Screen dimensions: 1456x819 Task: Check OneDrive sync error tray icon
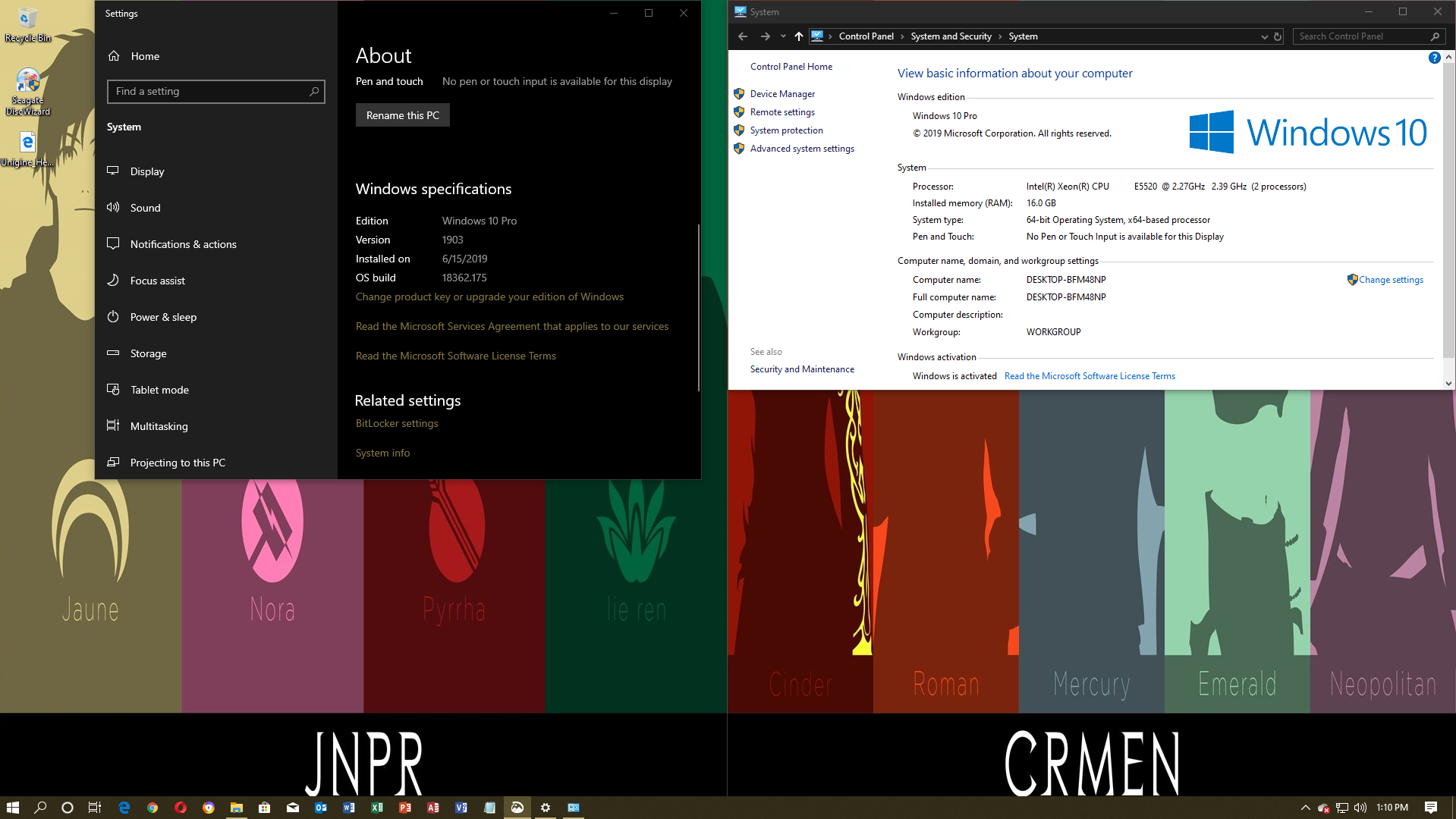pos(1324,808)
